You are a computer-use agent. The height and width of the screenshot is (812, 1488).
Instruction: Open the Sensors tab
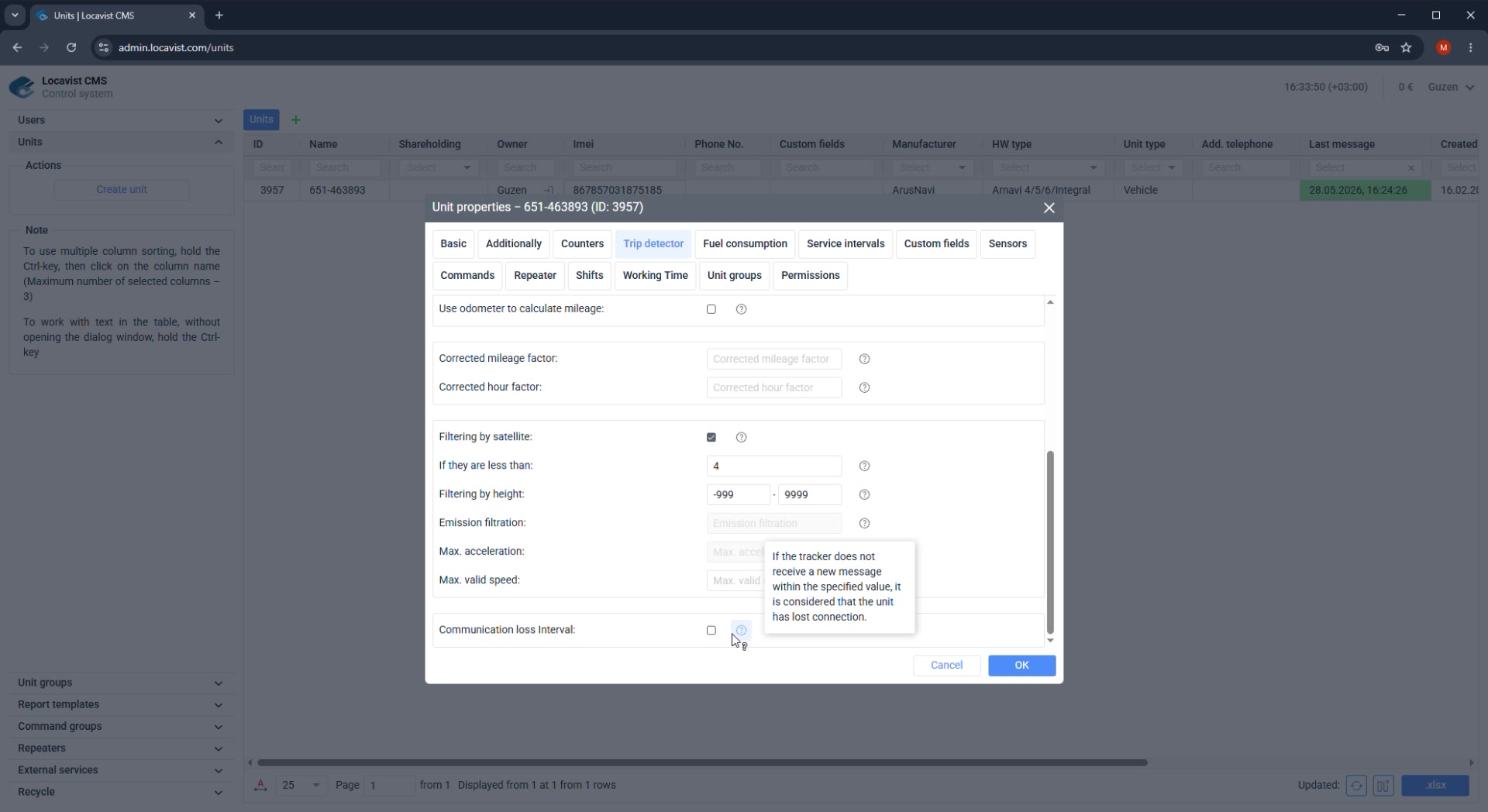click(1007, 243)
